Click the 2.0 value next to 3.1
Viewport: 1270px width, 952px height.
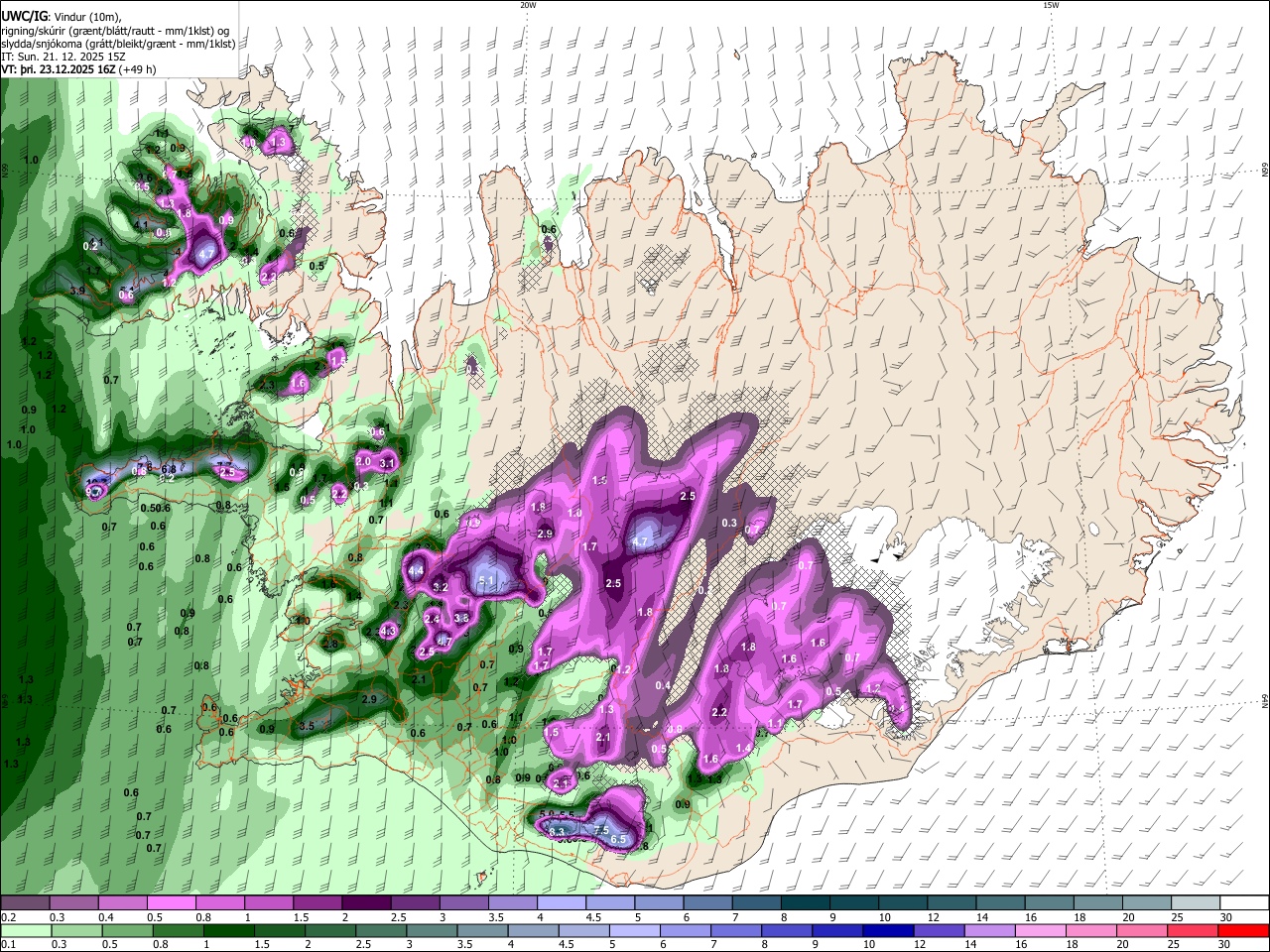363,462
